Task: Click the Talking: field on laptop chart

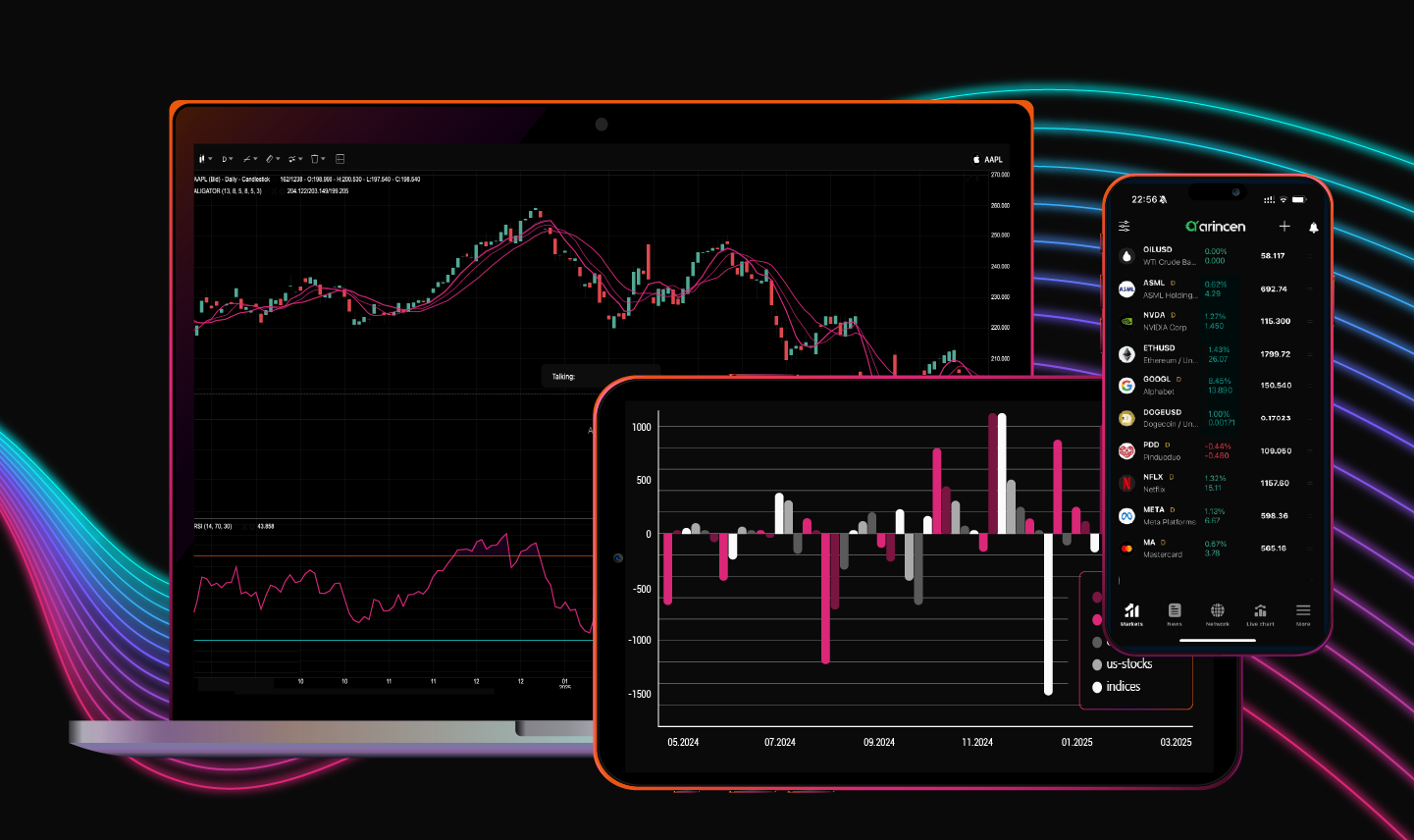Action: 602,377
